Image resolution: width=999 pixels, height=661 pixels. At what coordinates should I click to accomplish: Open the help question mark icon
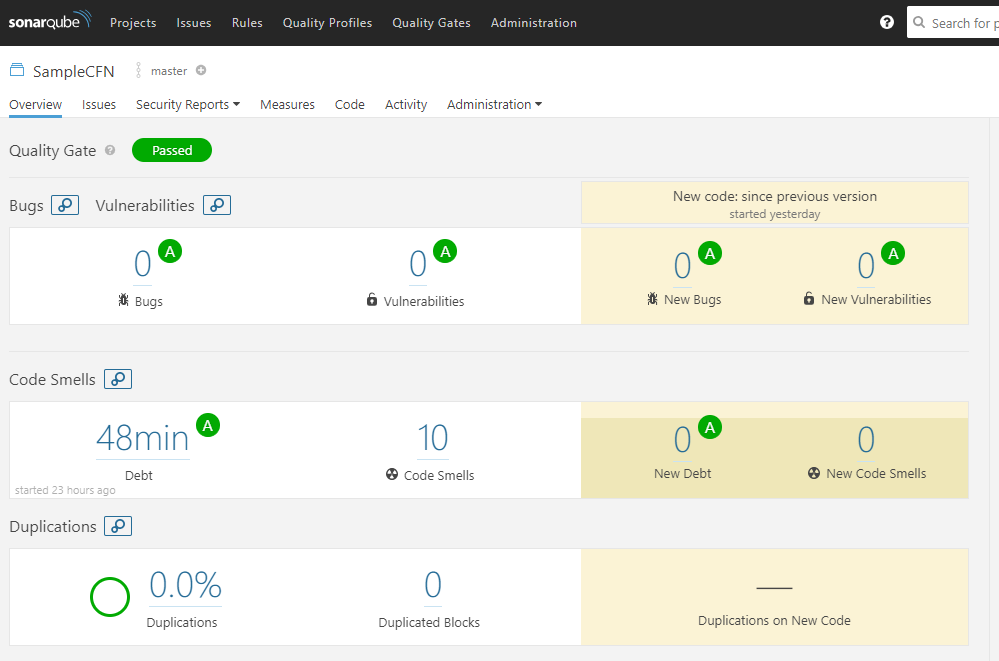[x=886, y=22]
